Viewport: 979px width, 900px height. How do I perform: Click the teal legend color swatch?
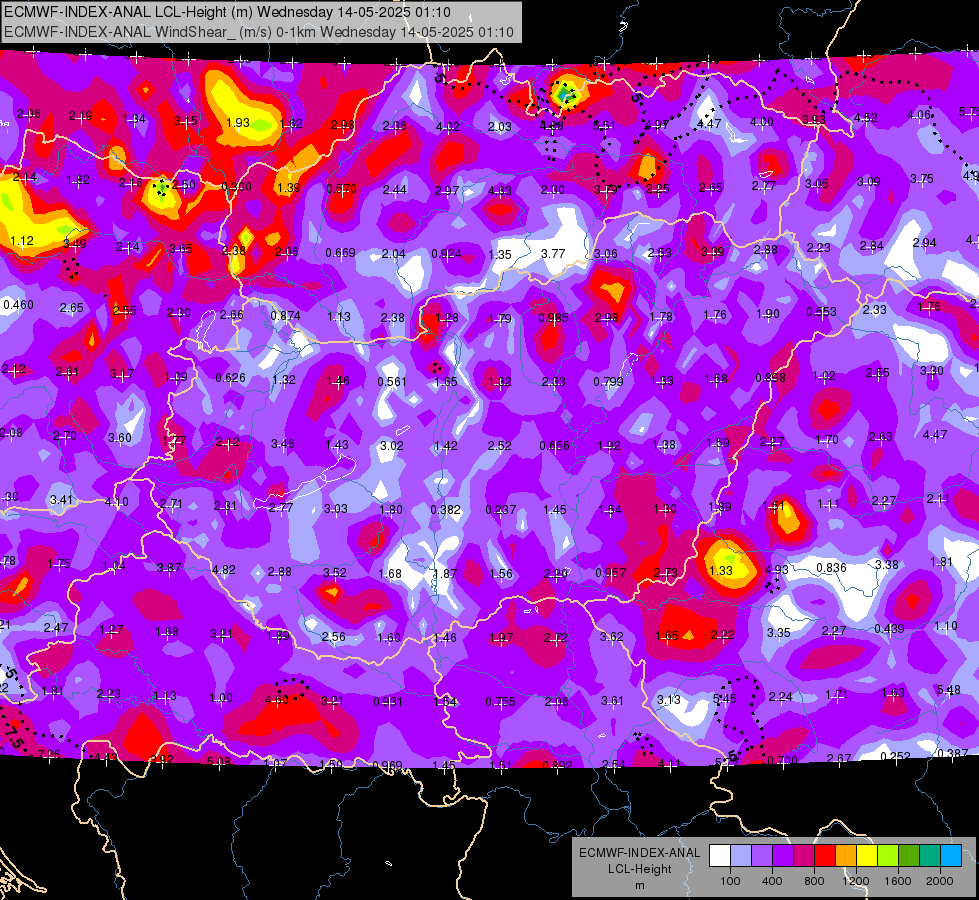point(930,855)
